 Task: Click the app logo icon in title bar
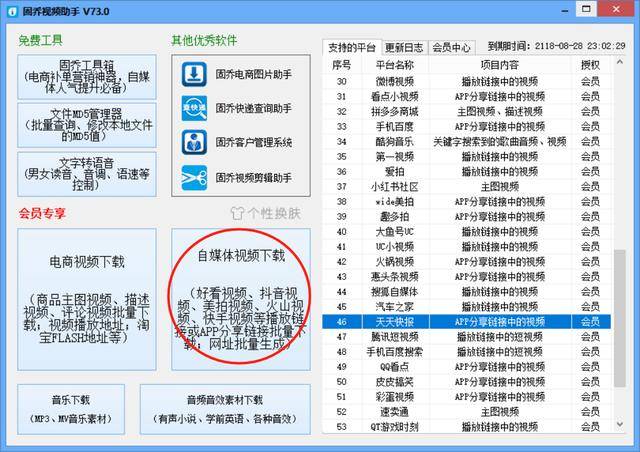pos(13,11)
